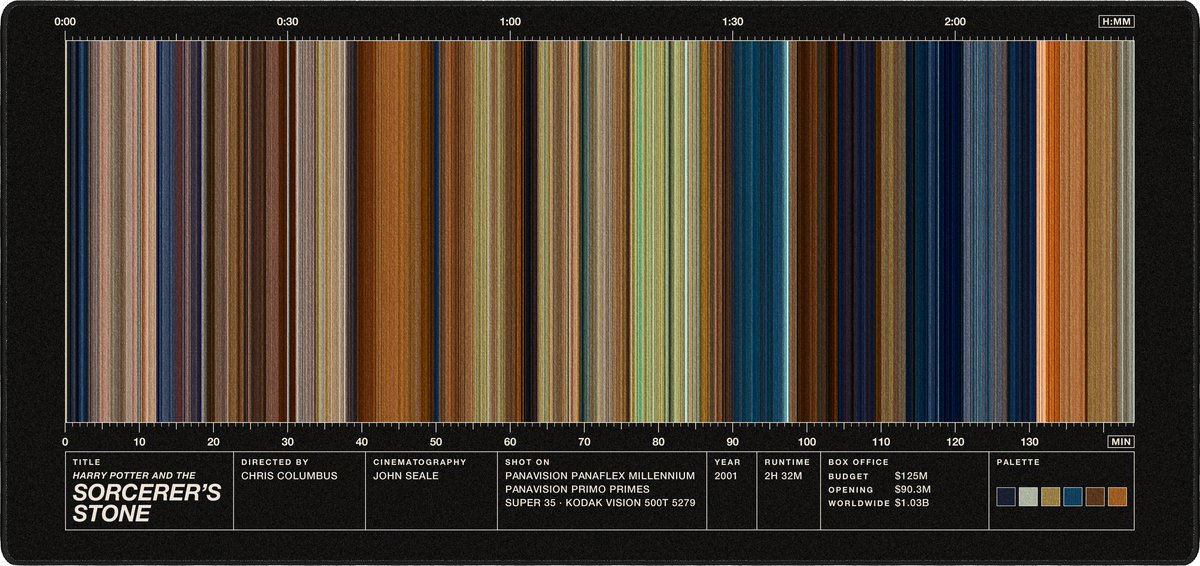Click the MIN unit badge
Viewport: 1200px width, 566px height.
tap(1121, 441)
